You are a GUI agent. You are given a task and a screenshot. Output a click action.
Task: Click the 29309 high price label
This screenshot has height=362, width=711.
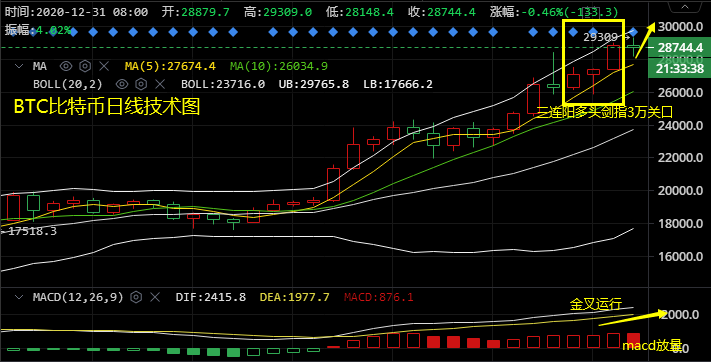[x=600, y=37]
